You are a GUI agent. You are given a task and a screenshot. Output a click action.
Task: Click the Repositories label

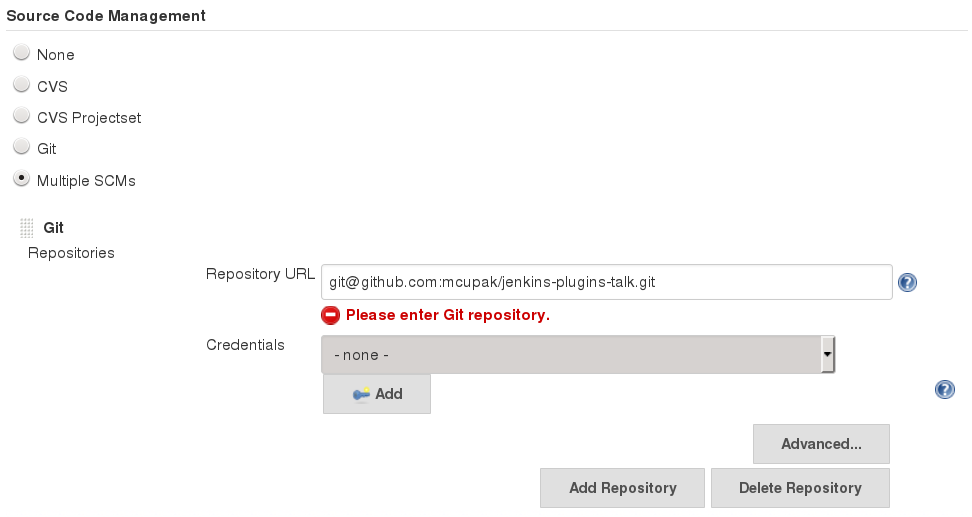(71, 253)
